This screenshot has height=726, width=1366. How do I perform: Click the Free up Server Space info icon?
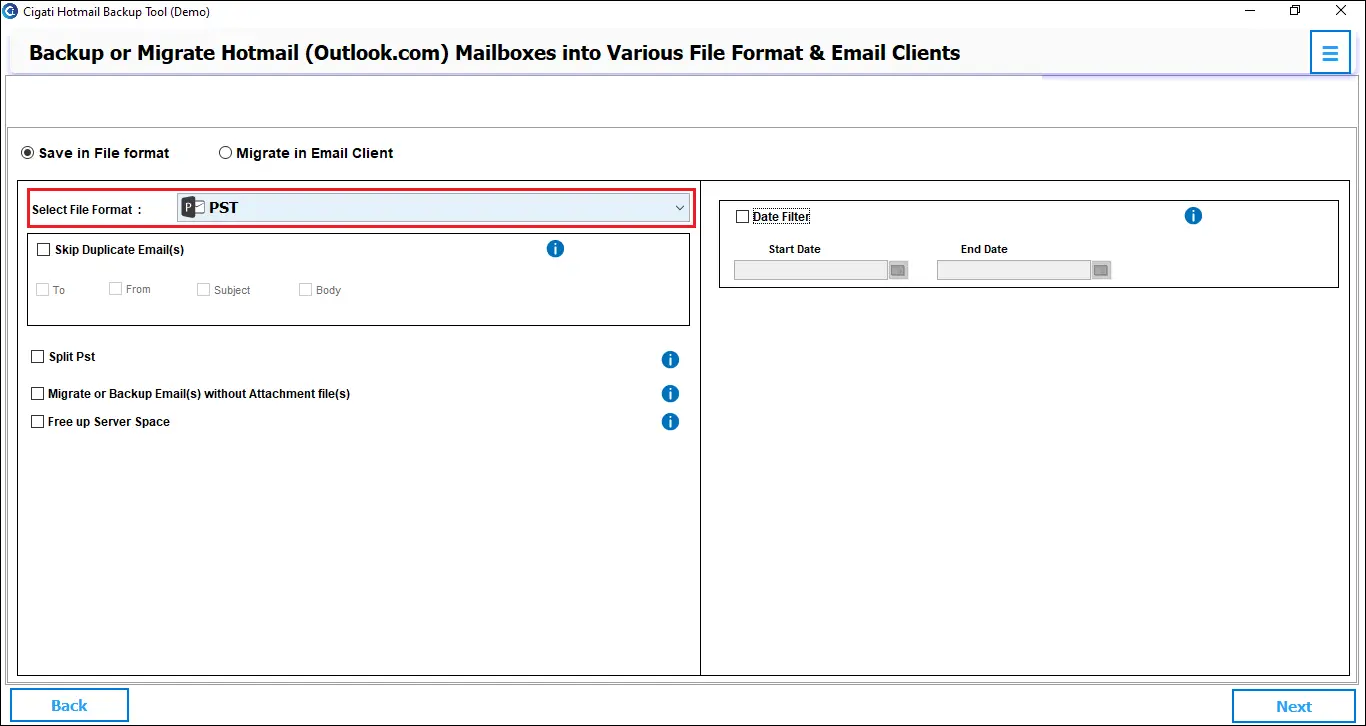(x=670, y=422)
